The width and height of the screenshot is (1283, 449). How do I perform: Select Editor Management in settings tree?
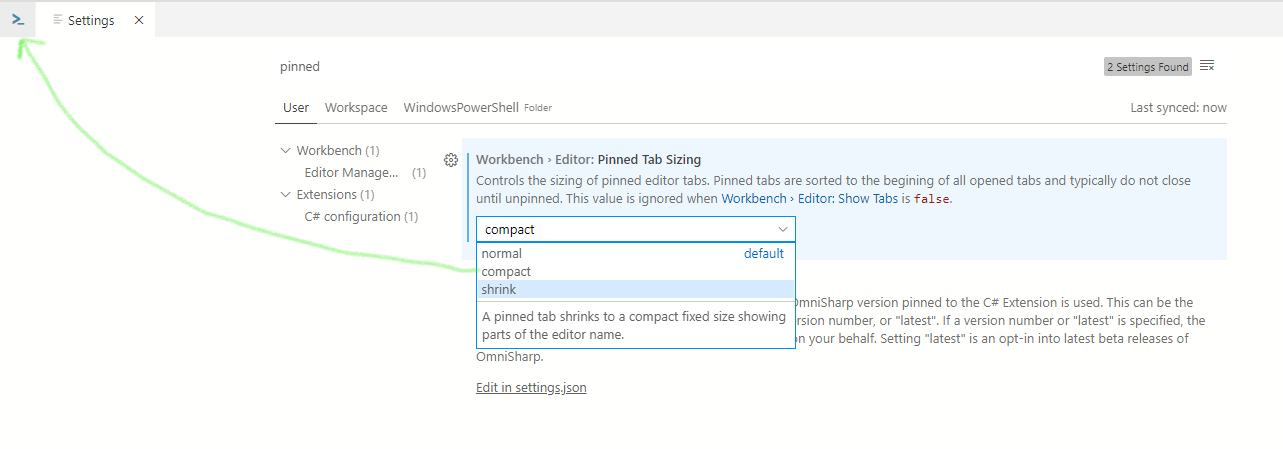351,173
